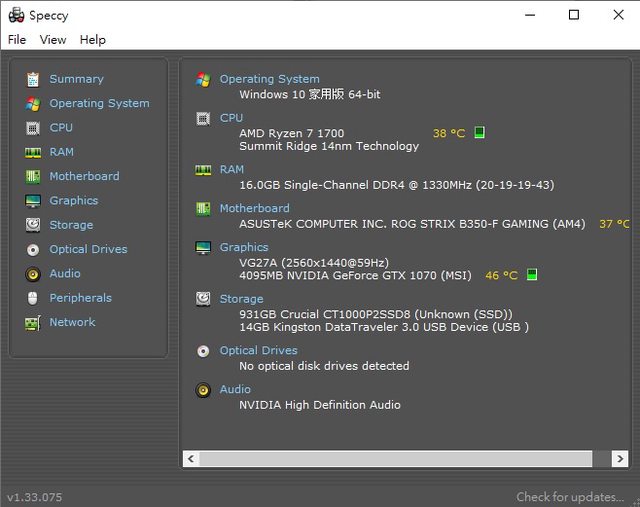Screen dimensions: 640x507
Task: Click the Peripherals mouse icon in sidebar
Action: 33,298
